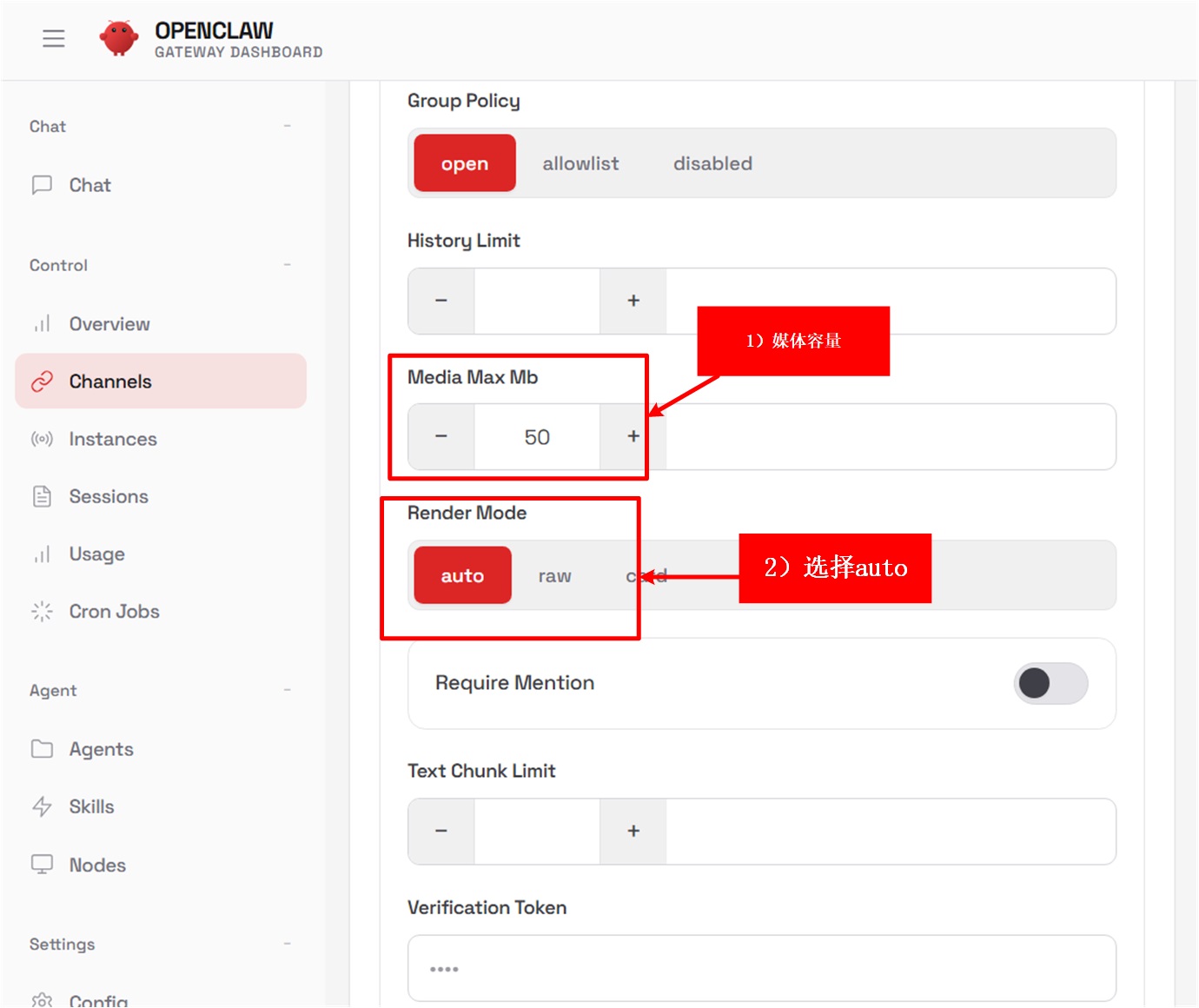Click the hamburger menu icon
This screenshot has width=1199, height=1008.
pos(54,38)
